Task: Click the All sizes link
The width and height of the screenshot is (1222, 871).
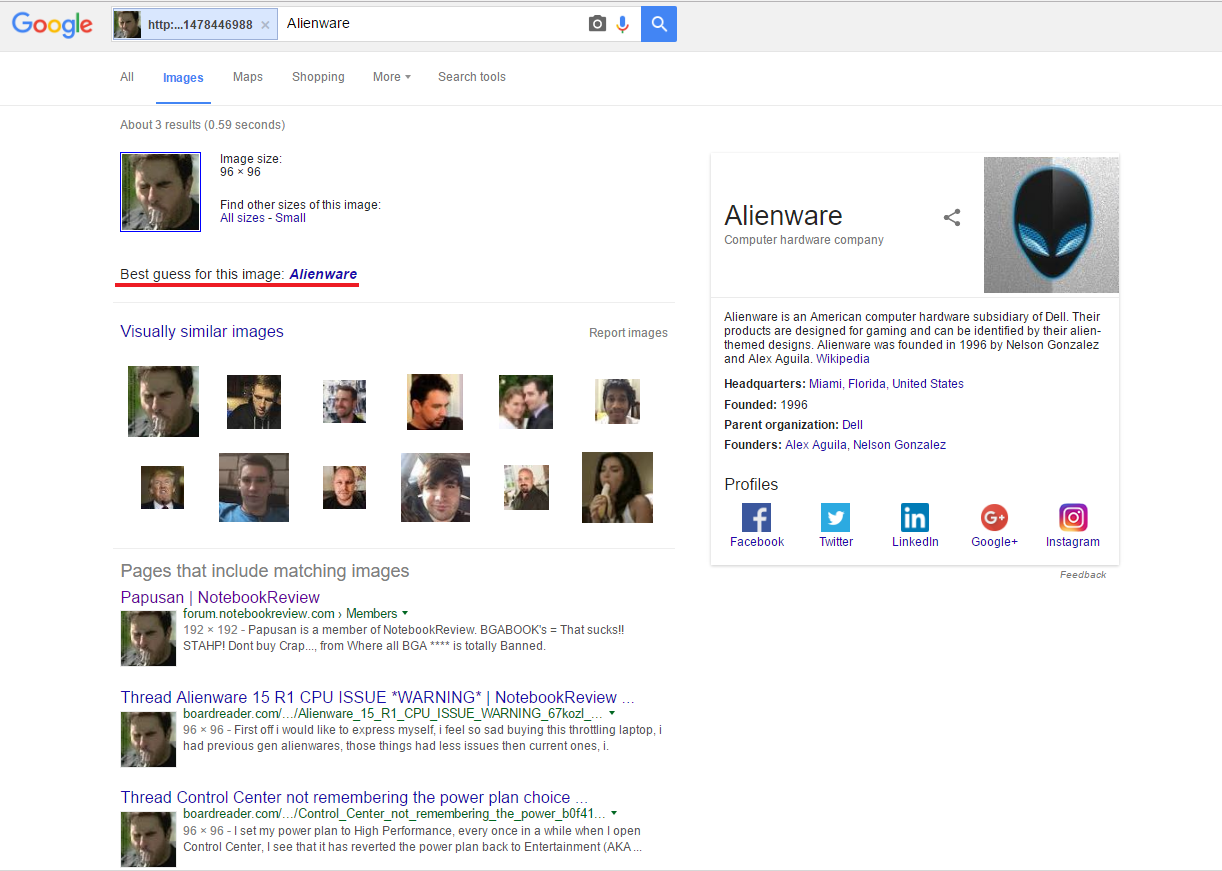Action: pyautogui.click(x=243, y=218)
